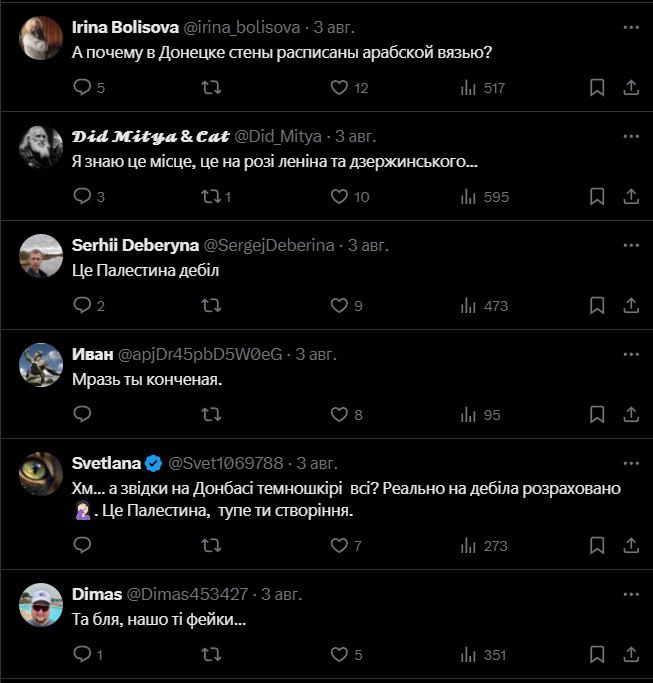Share Did Mitya & Cat's tweet
Viewport: 653px width, 683px height.
631,196
